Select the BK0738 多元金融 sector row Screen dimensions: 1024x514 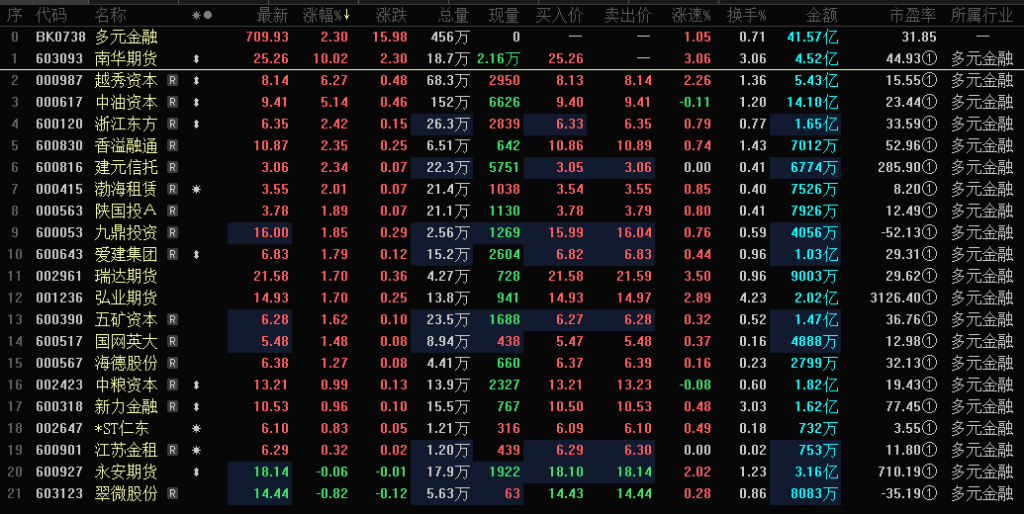point(512,37)
